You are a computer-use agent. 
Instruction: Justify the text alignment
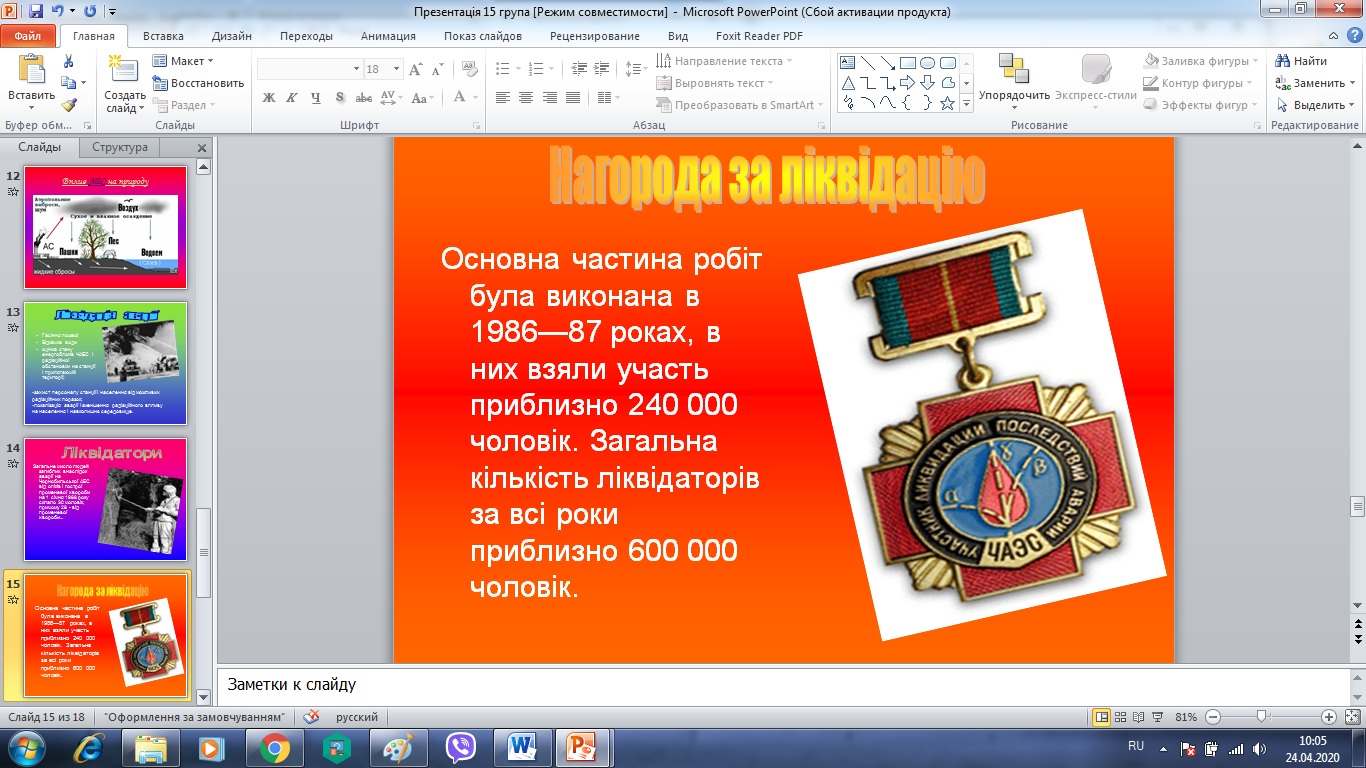point(573,98)
